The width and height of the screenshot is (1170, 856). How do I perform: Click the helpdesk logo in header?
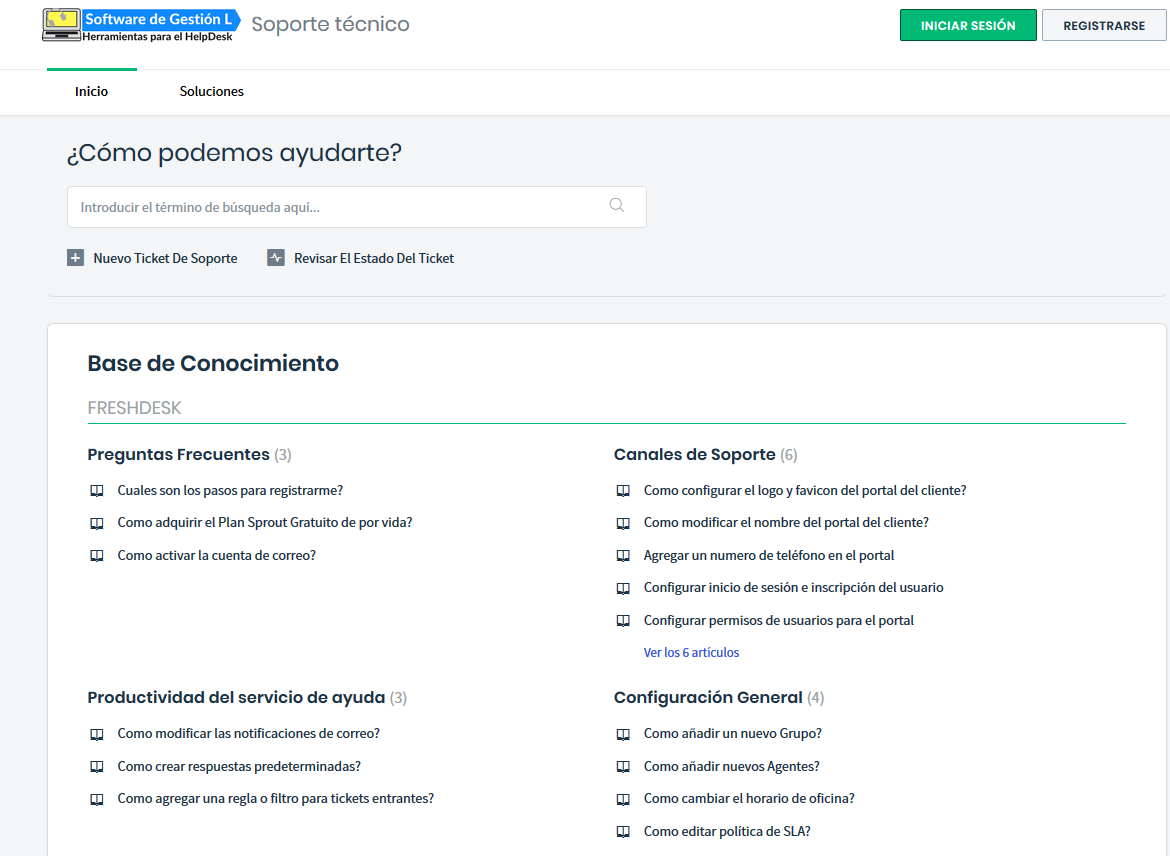coord(141,26)
